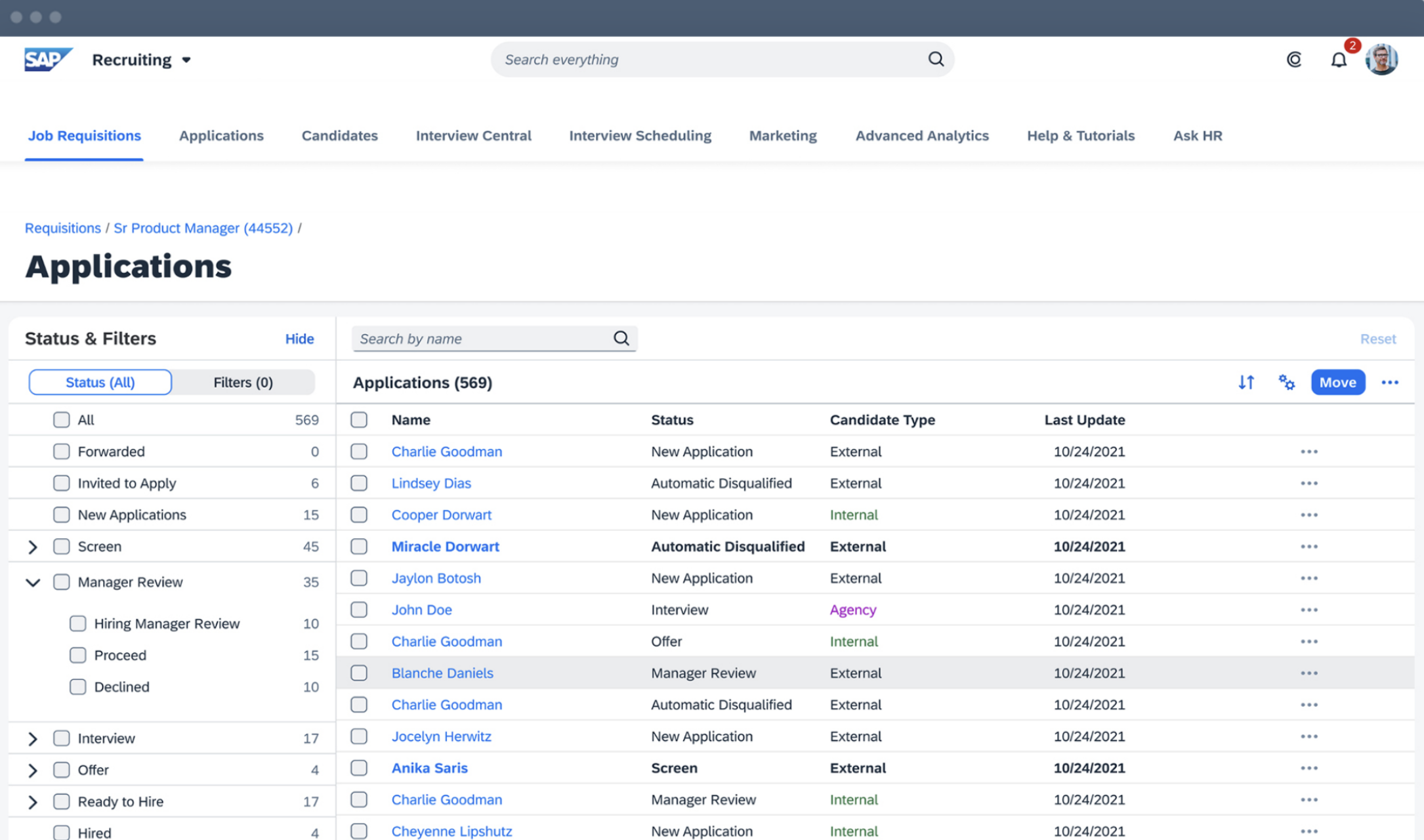Open the Interview Central tab

click(x=473, y=135)
